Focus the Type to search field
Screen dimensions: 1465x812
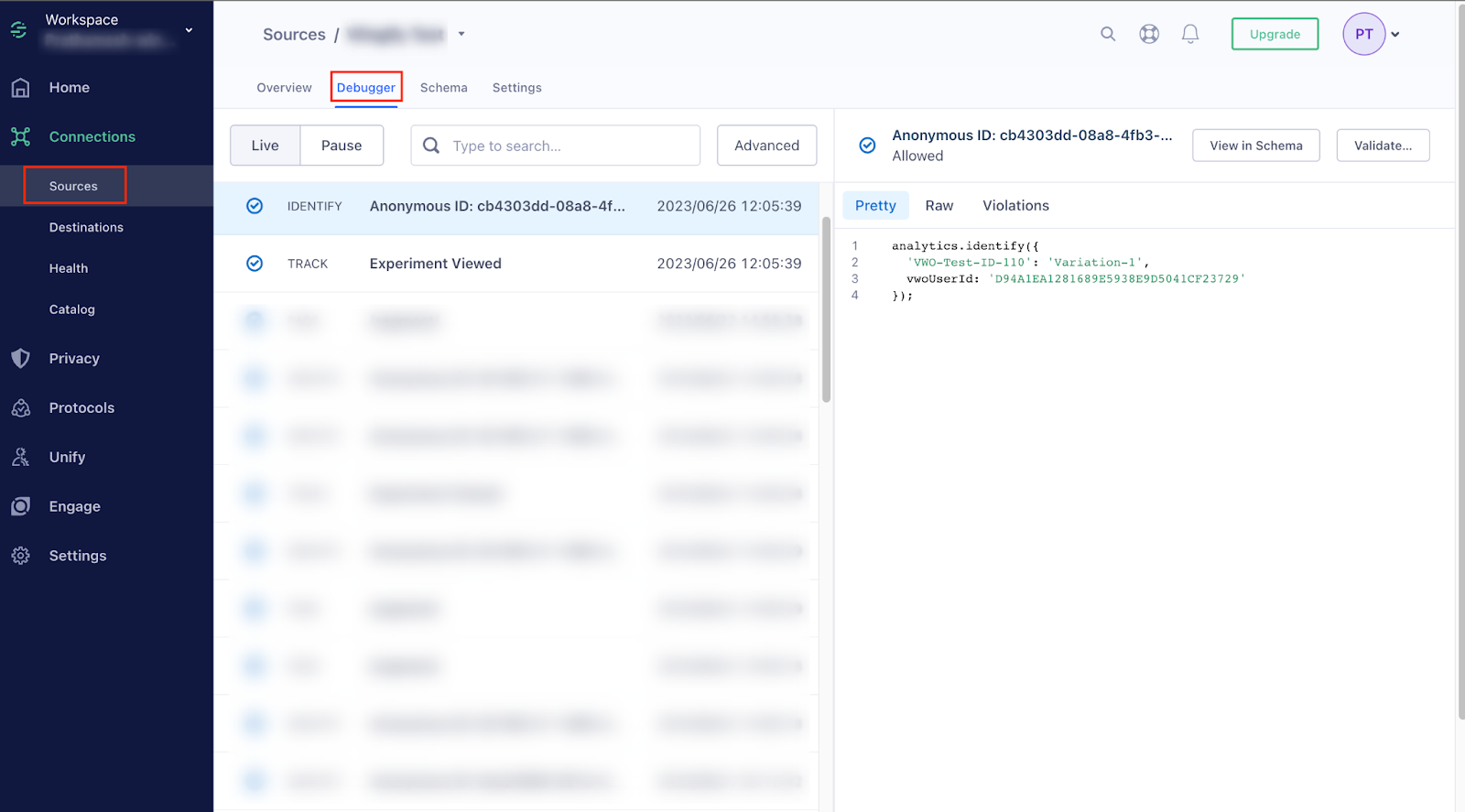pos(556,146)
